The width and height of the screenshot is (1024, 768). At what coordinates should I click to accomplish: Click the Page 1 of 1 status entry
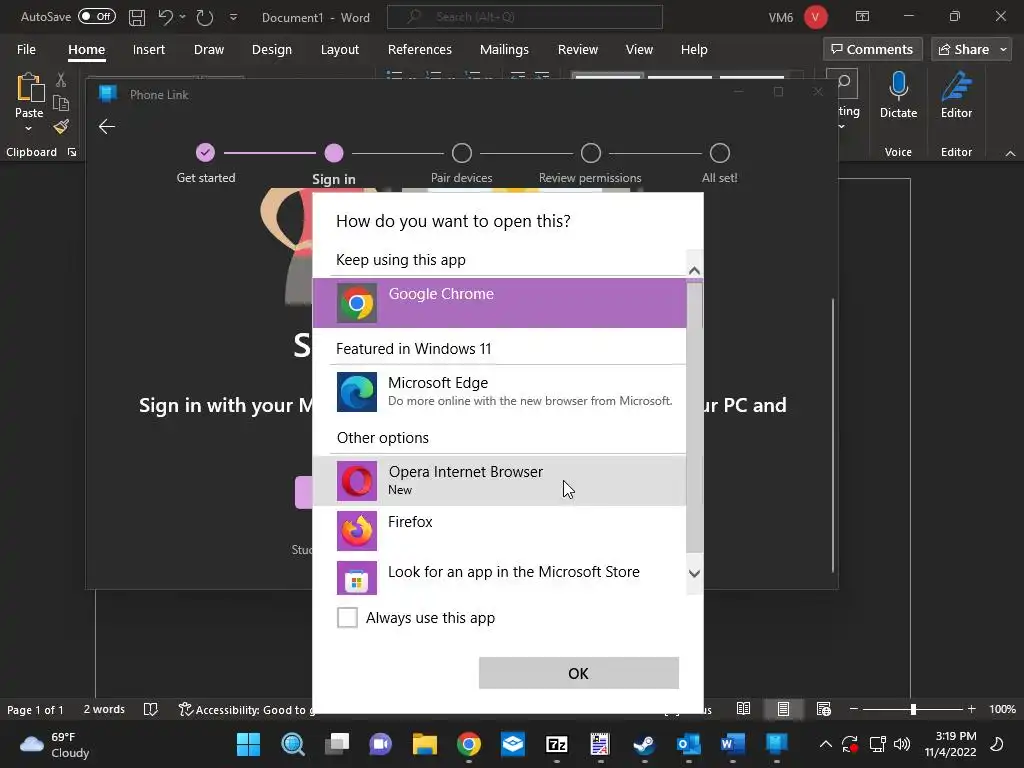tap(35, 709)
